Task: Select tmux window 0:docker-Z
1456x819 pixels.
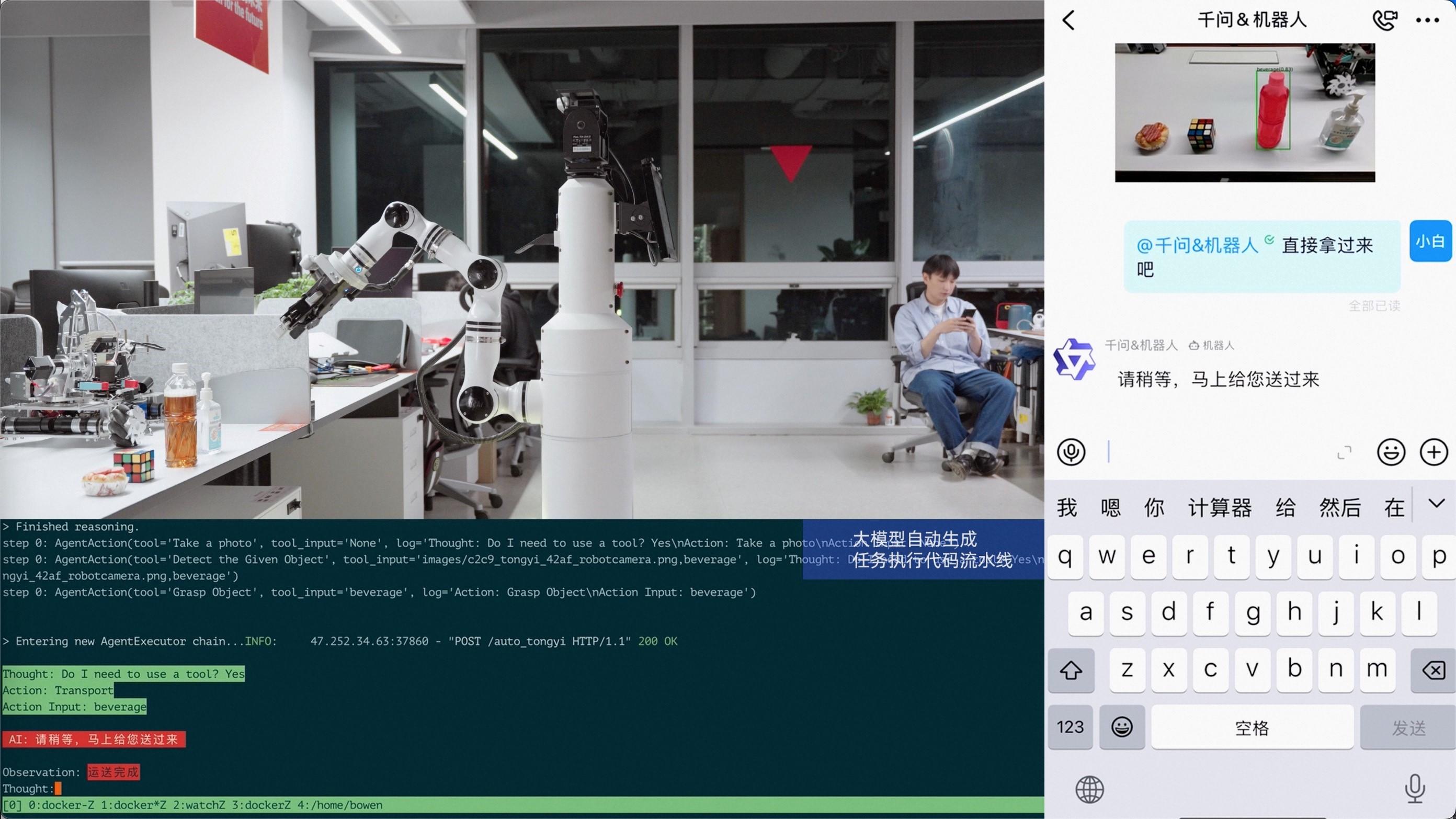Action: click(62, 805)
